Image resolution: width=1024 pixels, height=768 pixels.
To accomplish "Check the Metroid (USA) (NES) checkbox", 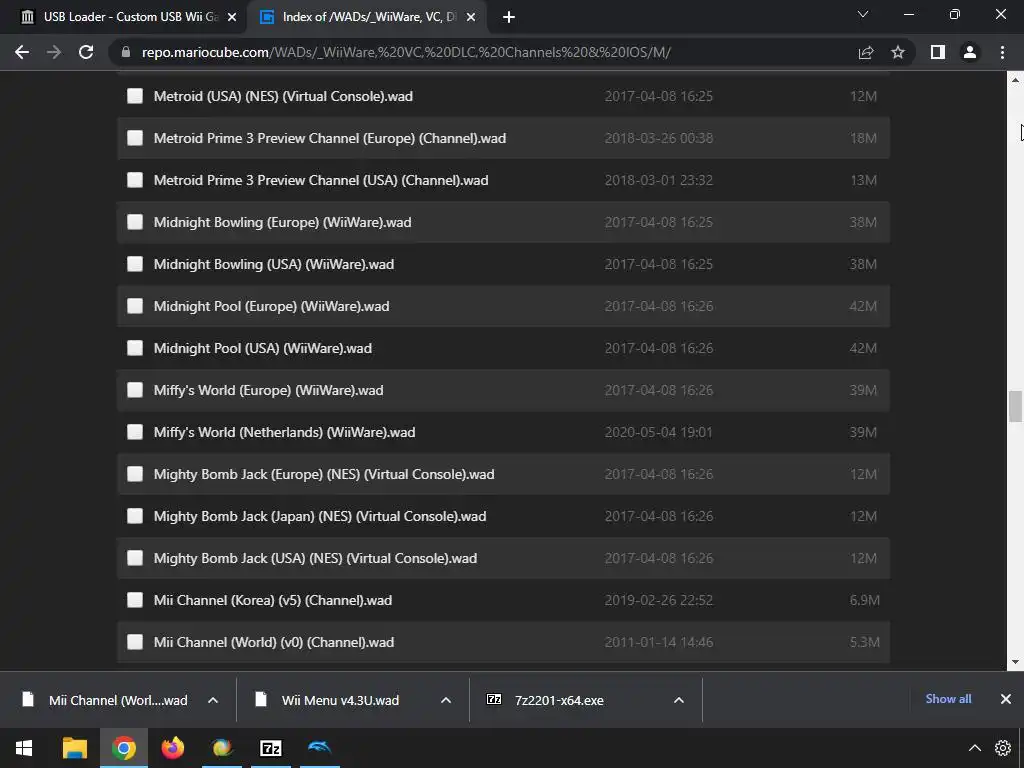I will point(135,96).
